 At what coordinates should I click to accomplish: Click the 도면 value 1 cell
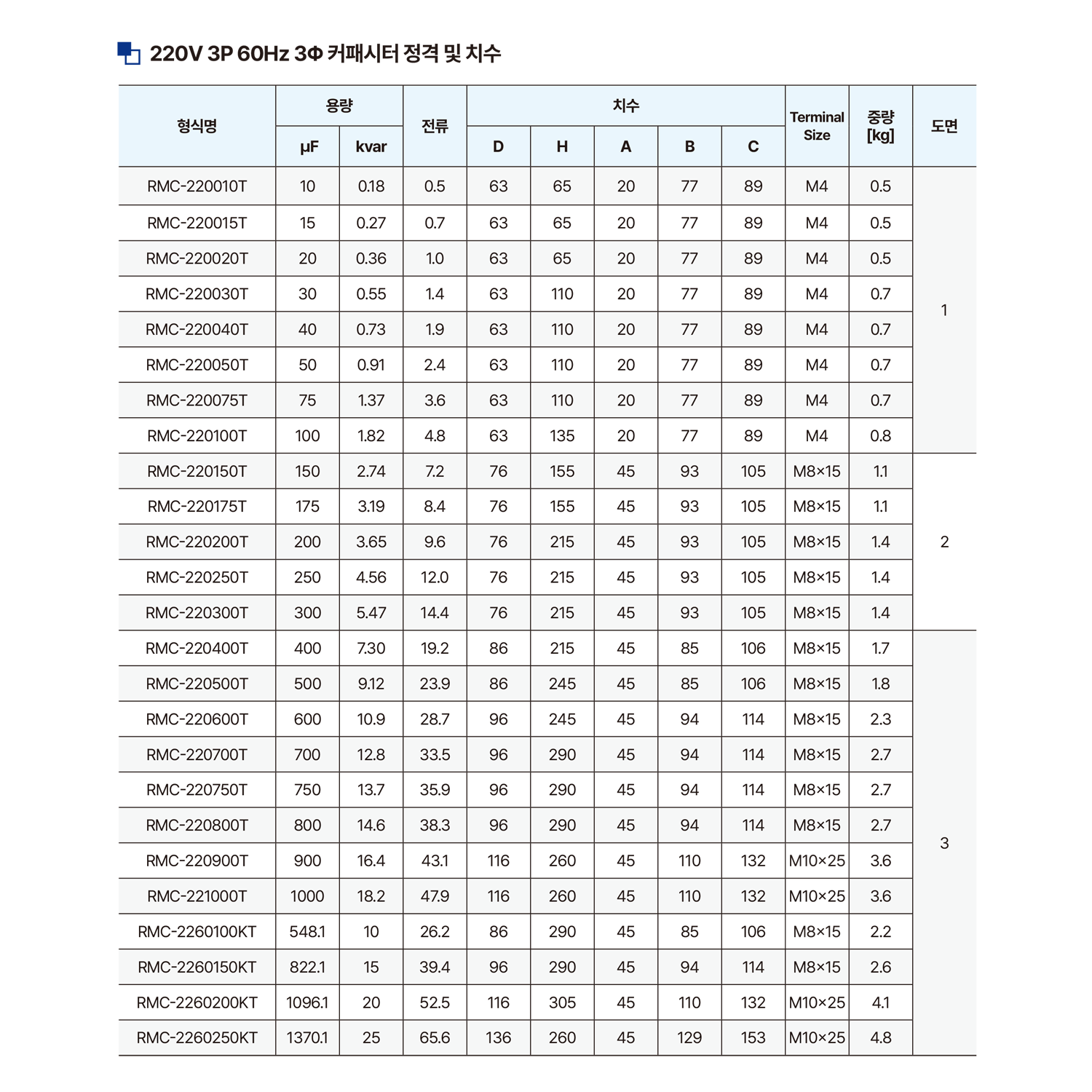944,310
